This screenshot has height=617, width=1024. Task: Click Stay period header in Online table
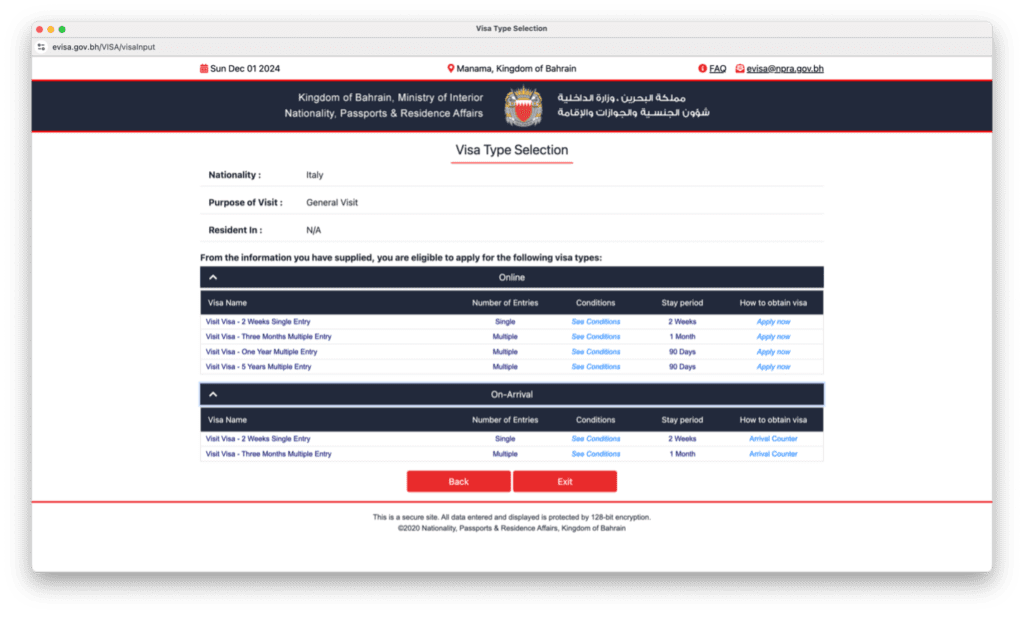pos(682,303)
